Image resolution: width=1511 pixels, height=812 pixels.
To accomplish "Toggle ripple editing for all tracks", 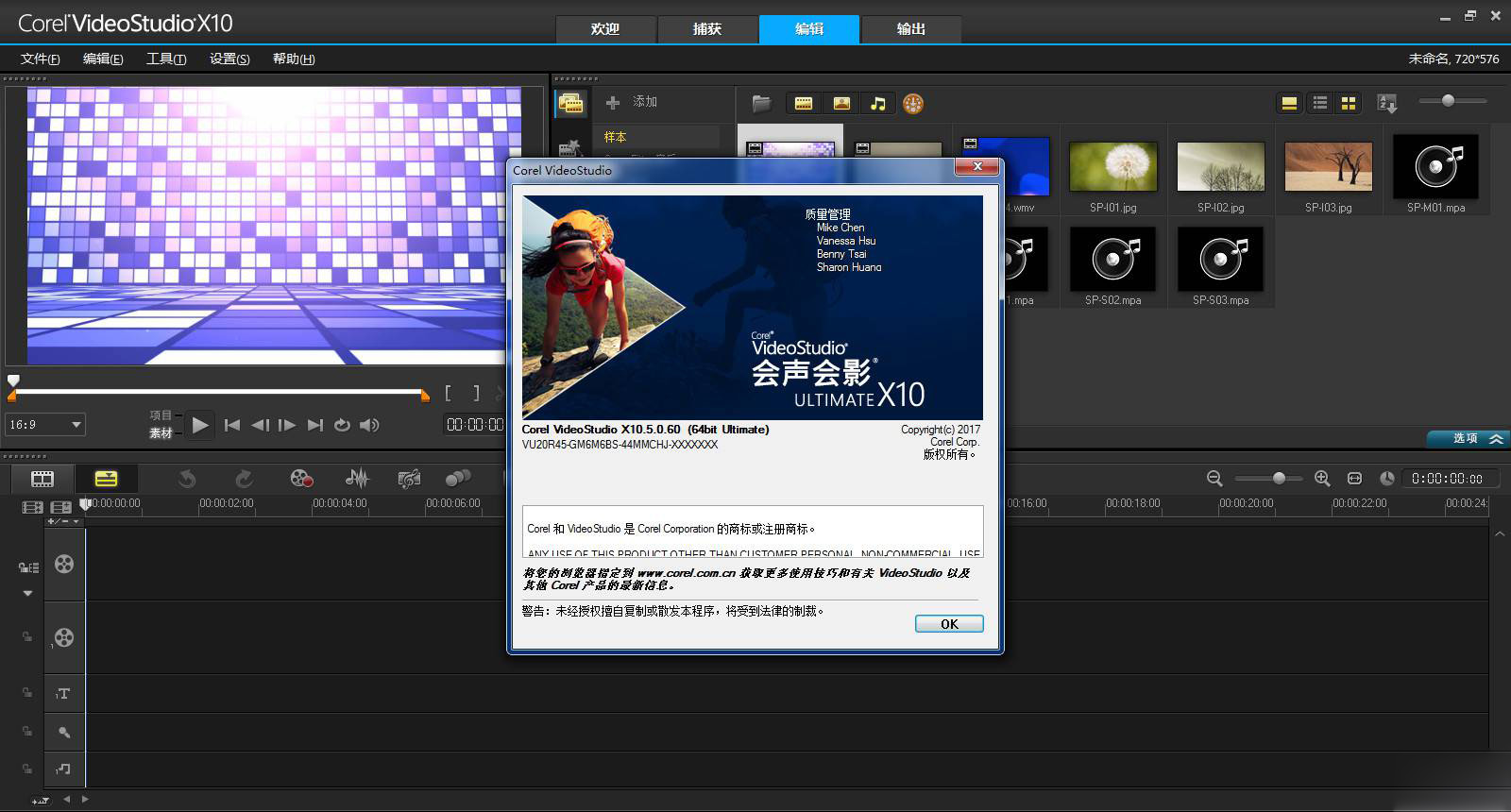I will (28, 567).
